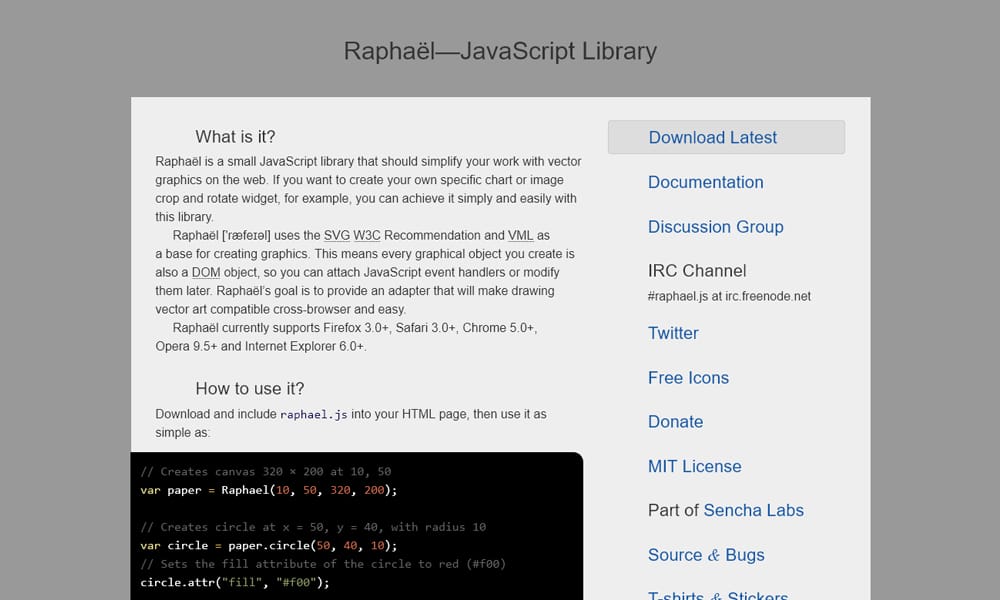Click the DOM abbreviation in the text
This screenshot has height=600, width=1000.
205,272
